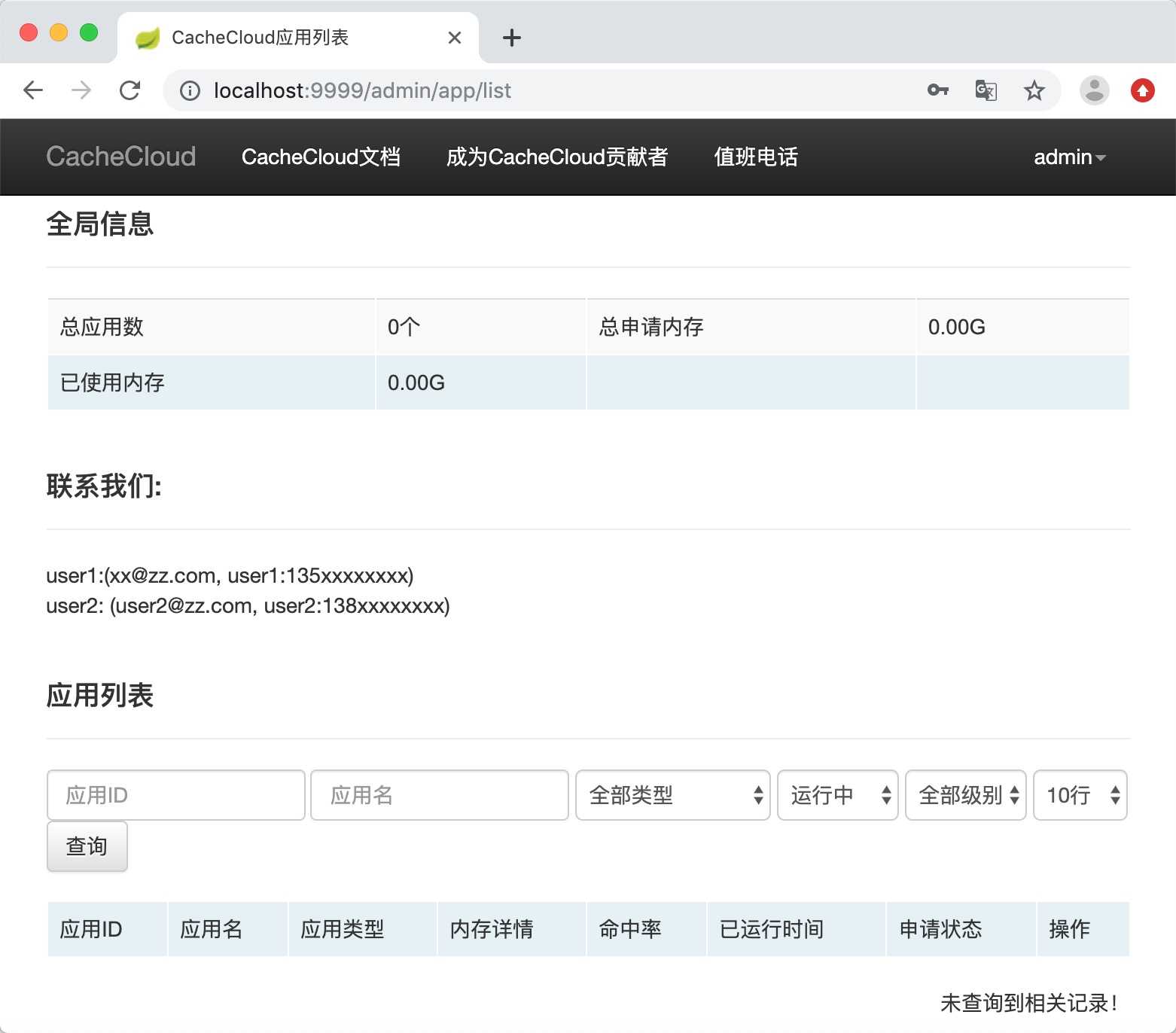The width and height of the screenshot is (1176, 1033).
Task: Click the 总申请内存 table cell
Action: [x=751, y=327]
